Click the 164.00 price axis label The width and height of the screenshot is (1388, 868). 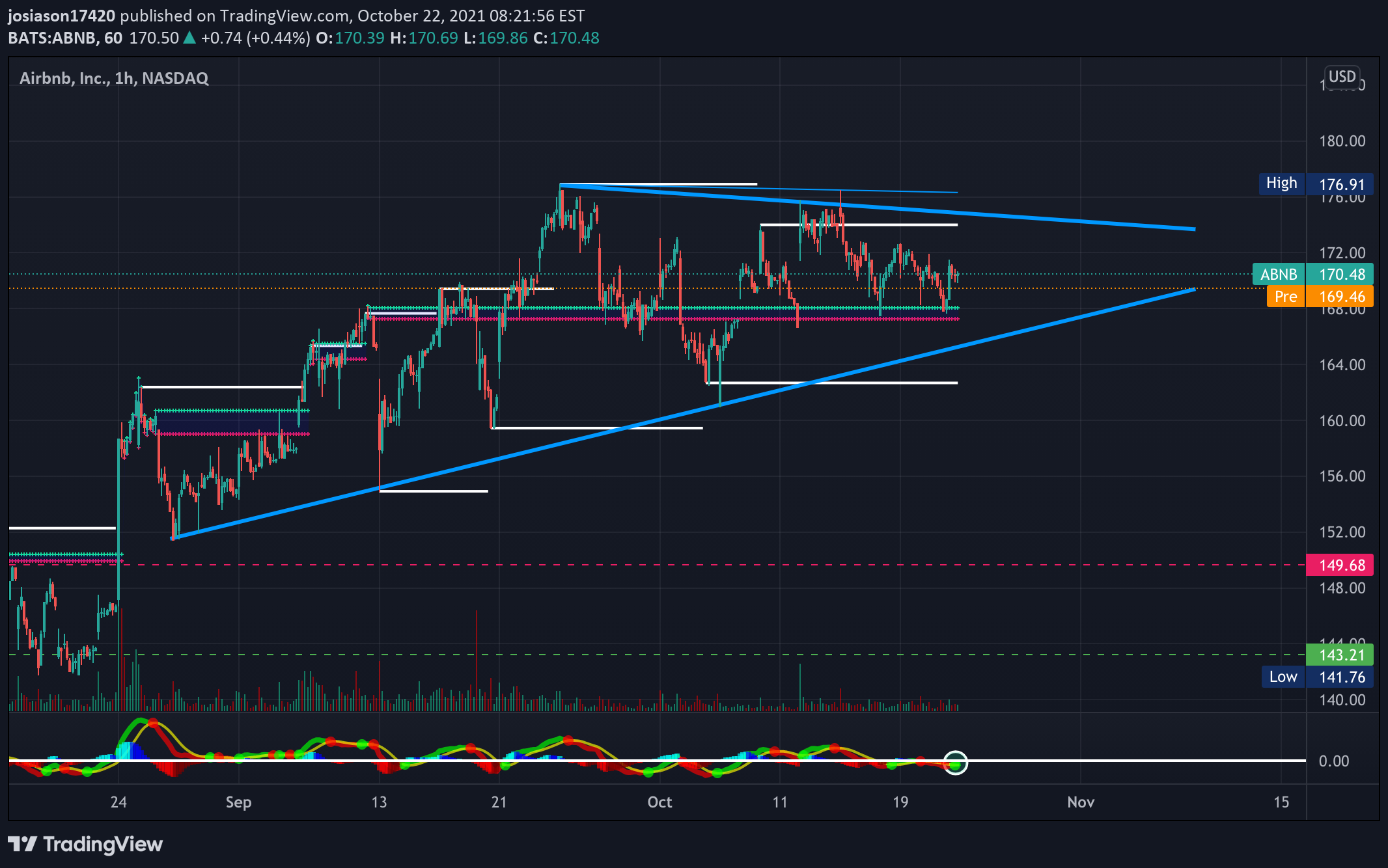tap(1342, 365)
